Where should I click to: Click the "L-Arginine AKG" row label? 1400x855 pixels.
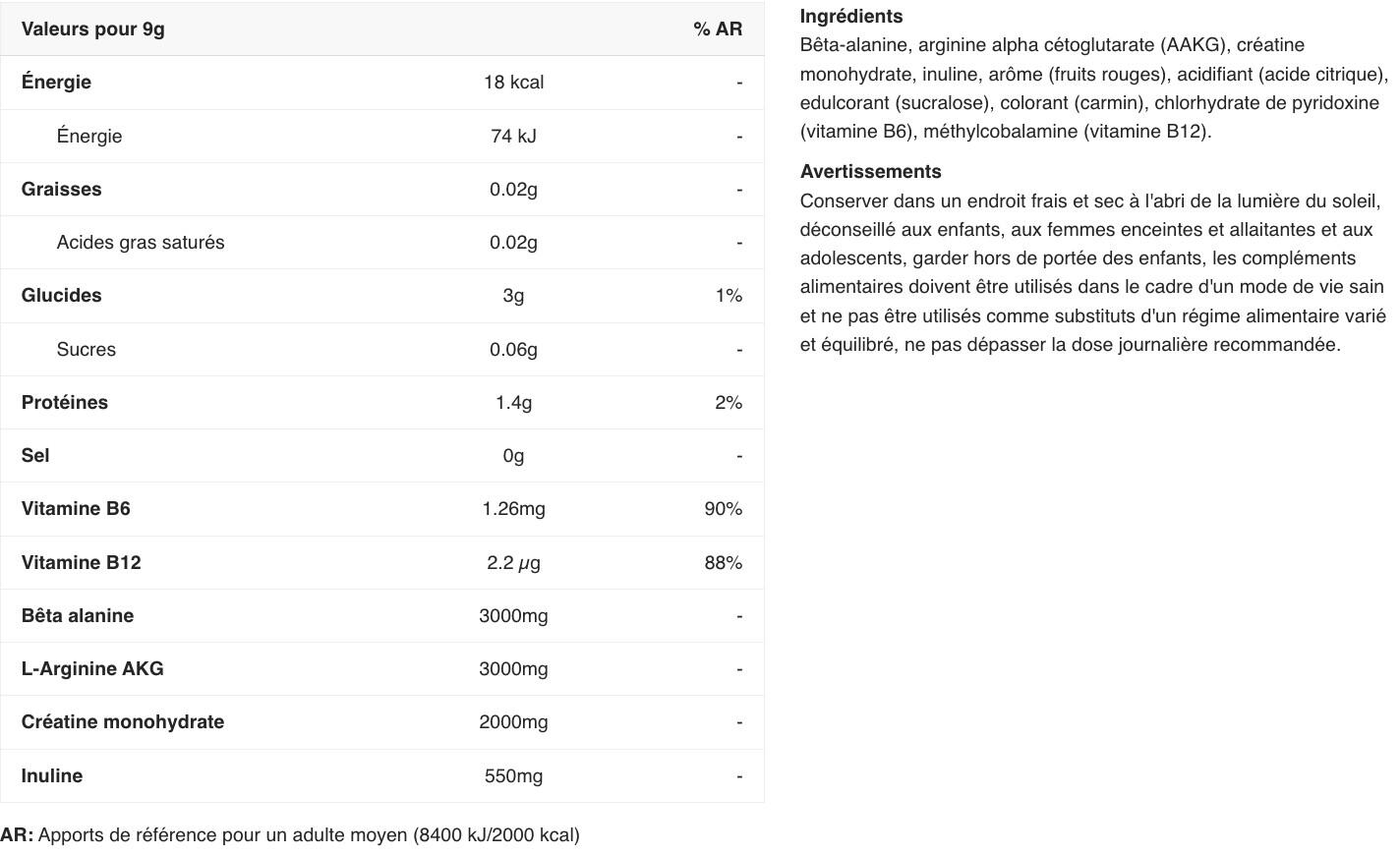(92, 669)
